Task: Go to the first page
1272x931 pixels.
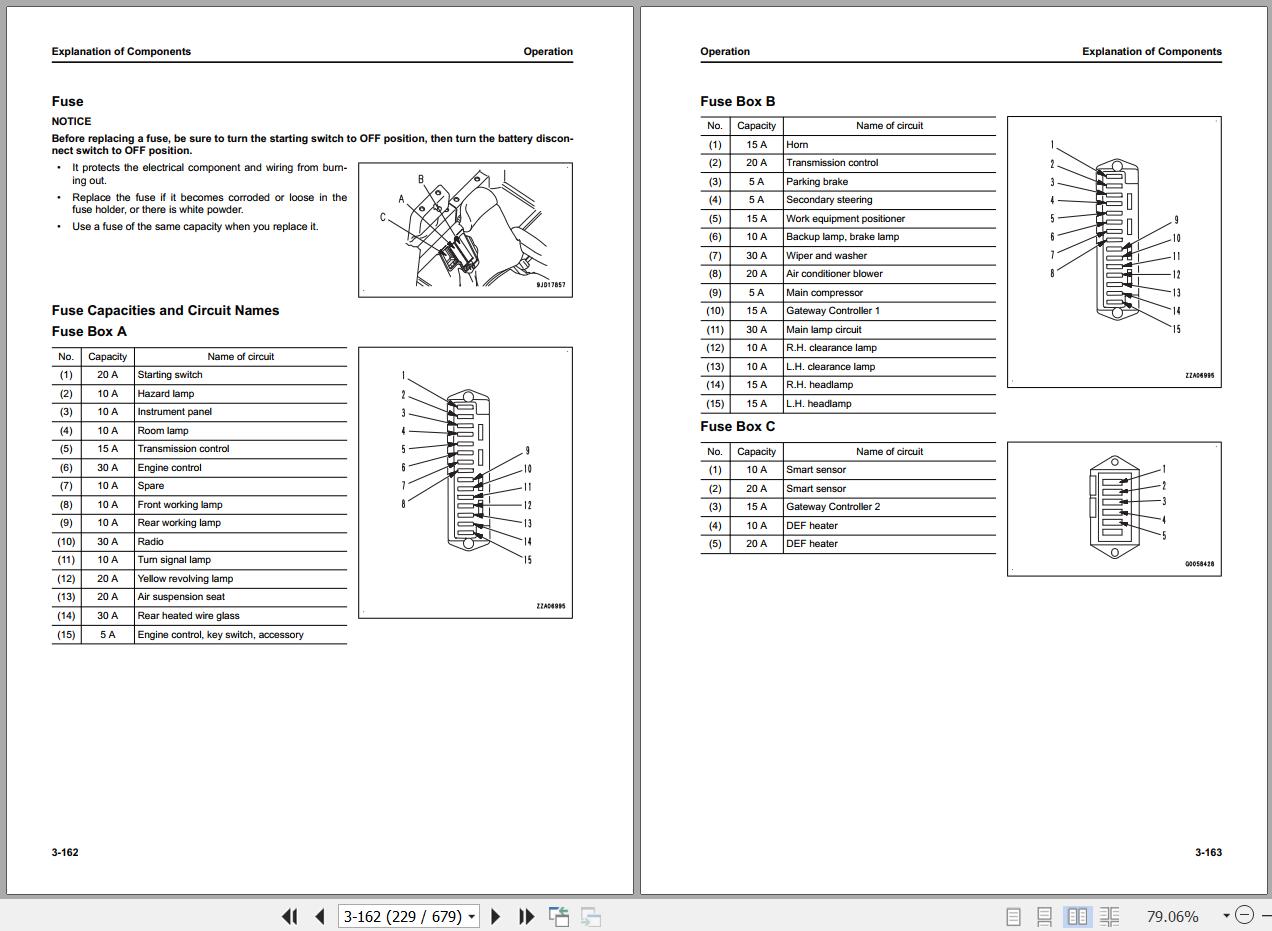Action: [x=290, y=916]
